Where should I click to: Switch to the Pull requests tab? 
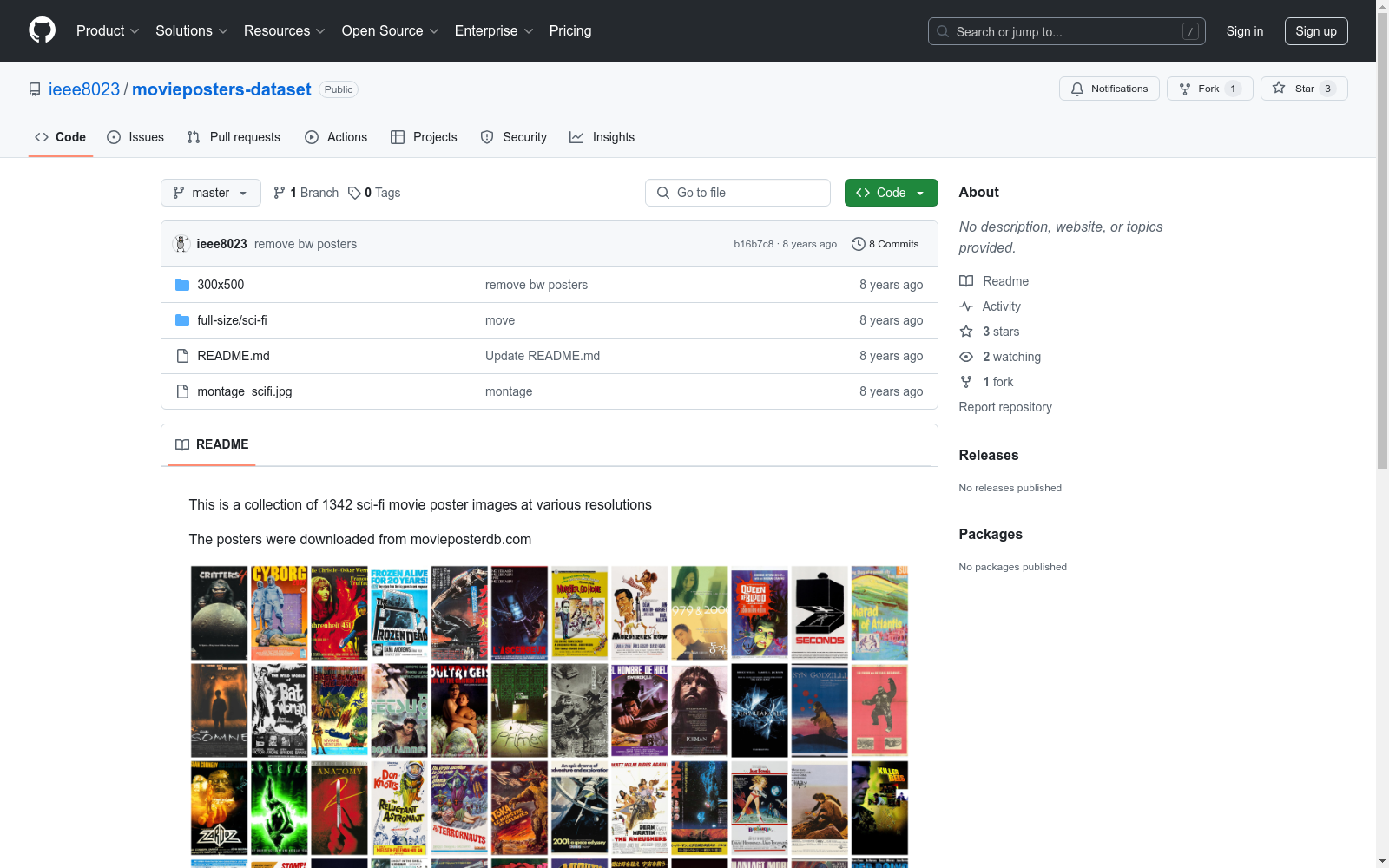[234, 137]
